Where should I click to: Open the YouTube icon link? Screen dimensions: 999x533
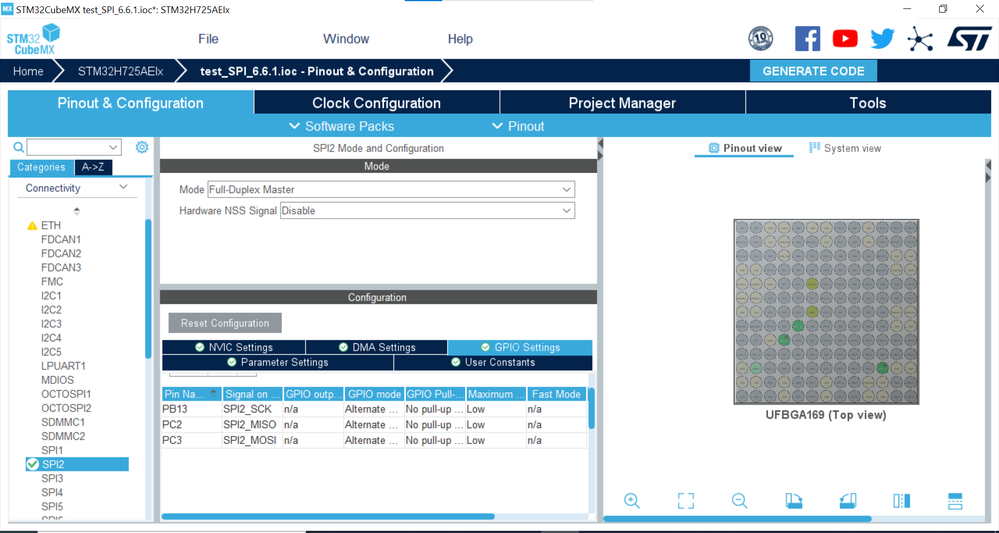tap(845, 39)
